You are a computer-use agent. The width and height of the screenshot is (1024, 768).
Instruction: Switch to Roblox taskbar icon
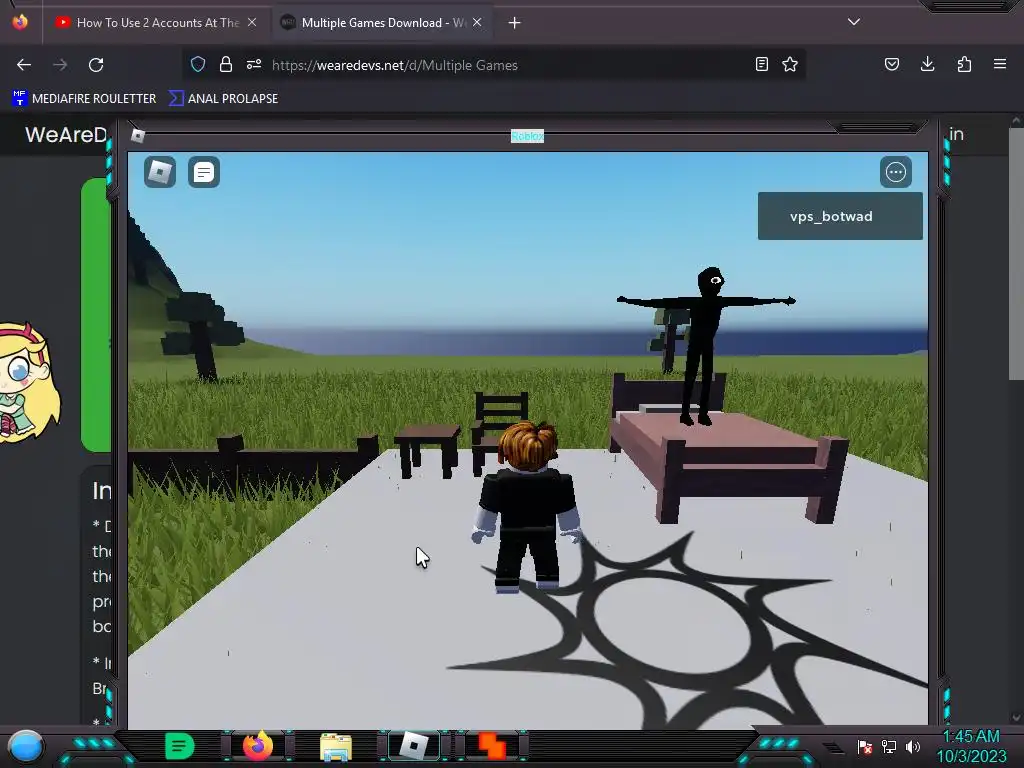pos(413,746)
